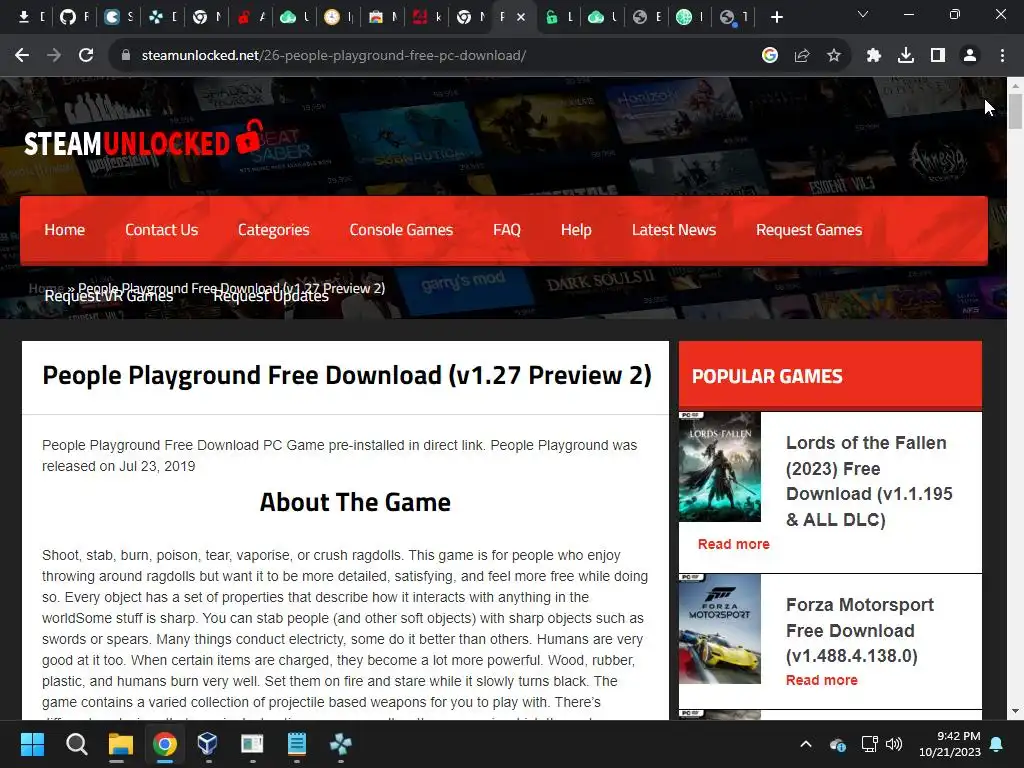The height and width of the screenshot is (768, 1024).
Task: Open the Extensions puzzle icon
Action: tap(874, 56)
